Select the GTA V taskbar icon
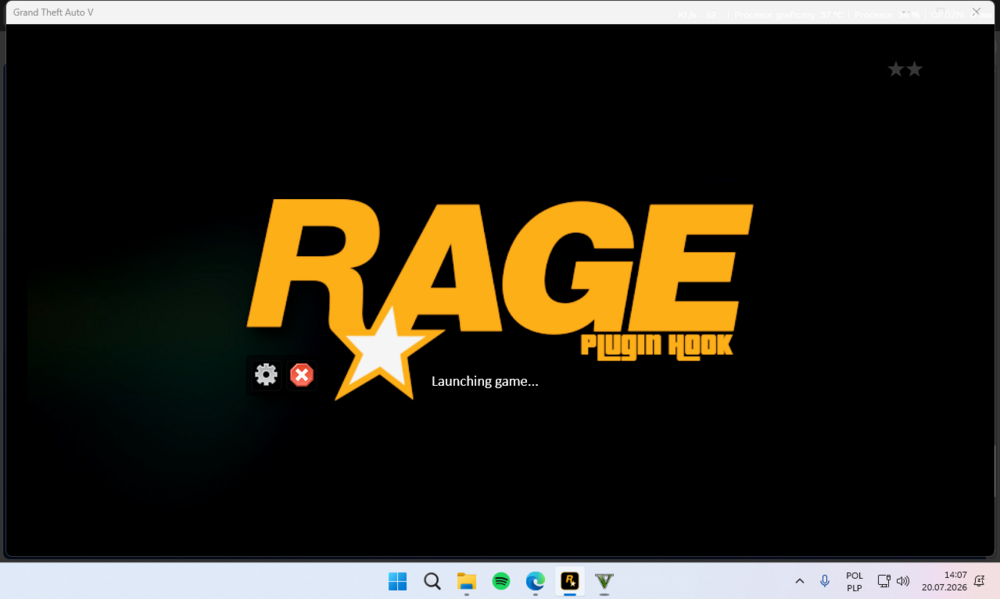 (x=604, y=581)
